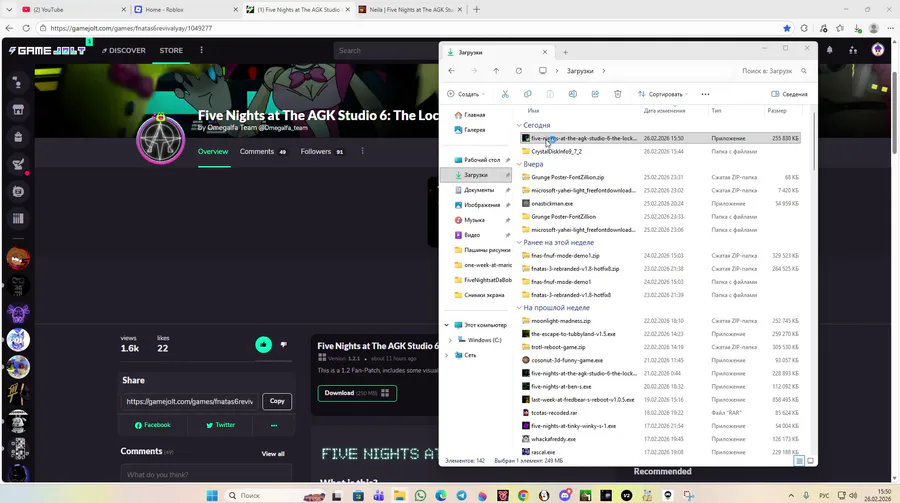Switch to Home - Roblox browser tab
Screen dimensions: 900x503
(x=185, y=9)
